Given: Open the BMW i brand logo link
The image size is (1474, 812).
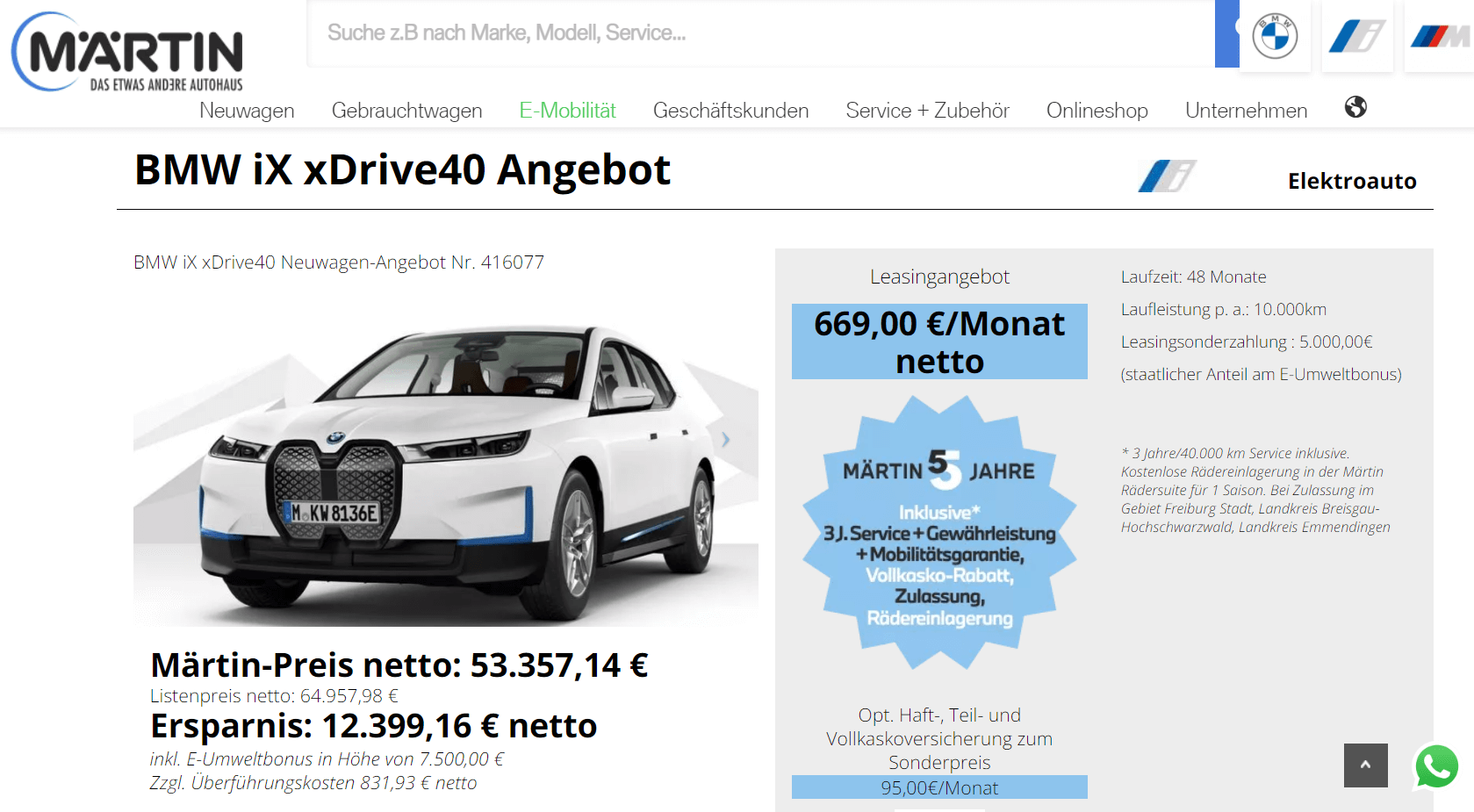Looking at the screenshot, I should pos(1356,36).
